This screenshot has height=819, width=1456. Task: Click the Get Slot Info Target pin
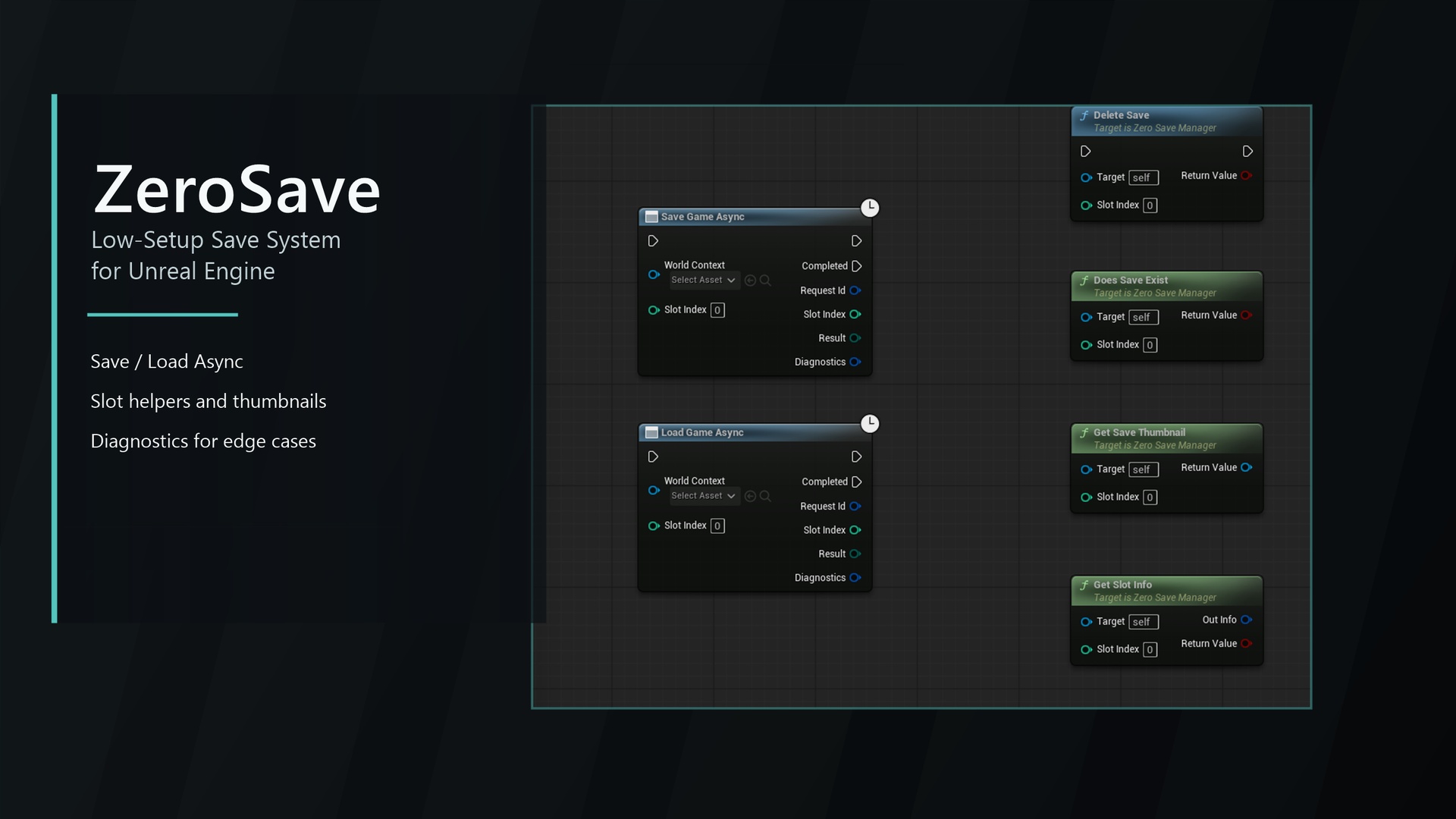[x=1086, y=622]
